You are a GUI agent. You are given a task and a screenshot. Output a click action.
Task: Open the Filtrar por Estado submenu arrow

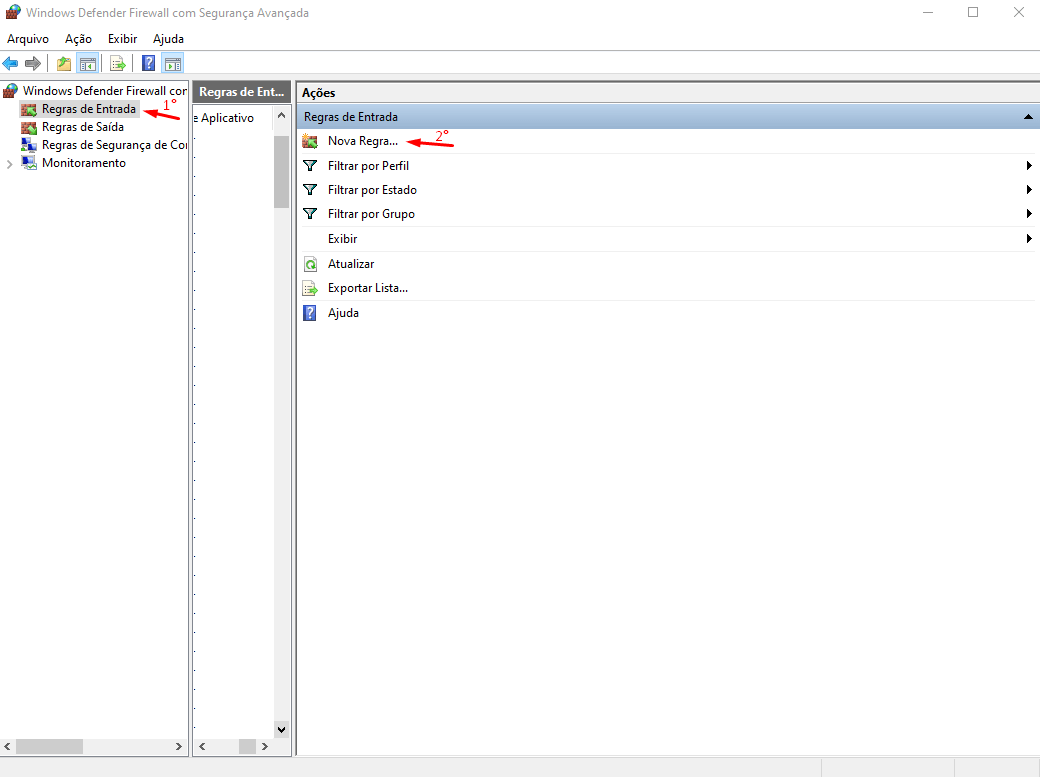(x=1029, y=190)
